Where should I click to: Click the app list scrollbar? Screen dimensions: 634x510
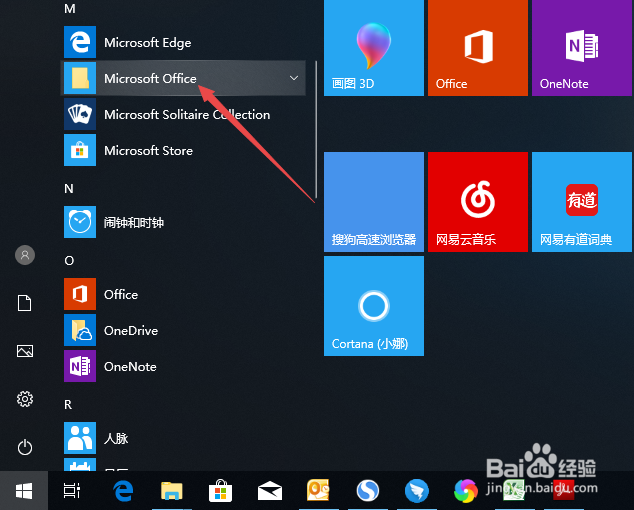pos(315,130)
